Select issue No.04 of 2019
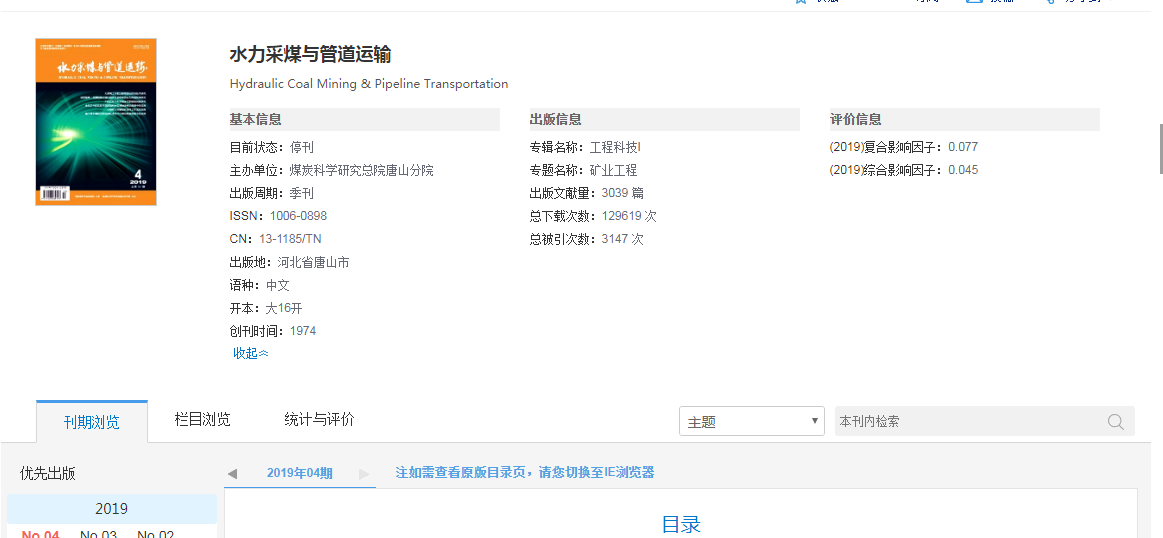Image resolution: width=1163 pixels, height=538 pixels. (x=40, y=533)
